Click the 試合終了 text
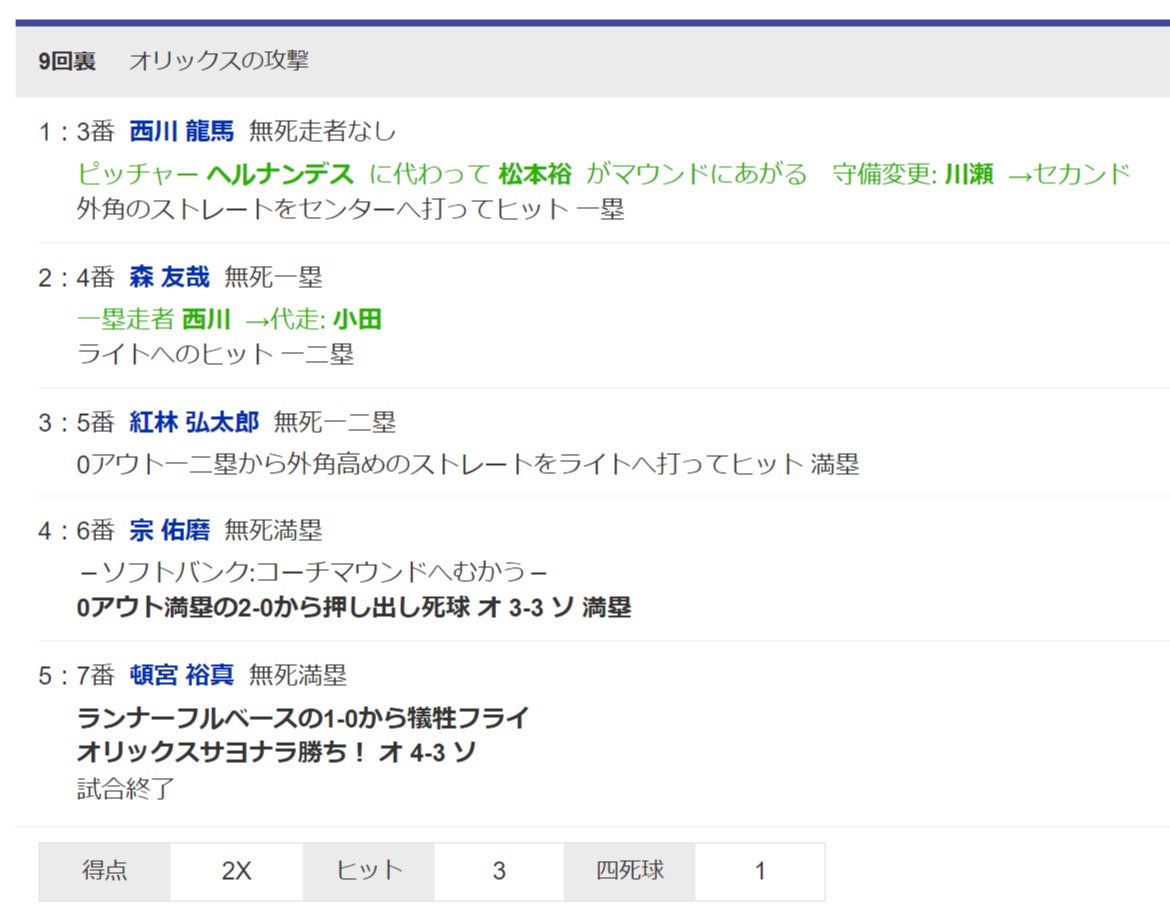This screenshot has width=1170, height=915. (x=125, y=788)
